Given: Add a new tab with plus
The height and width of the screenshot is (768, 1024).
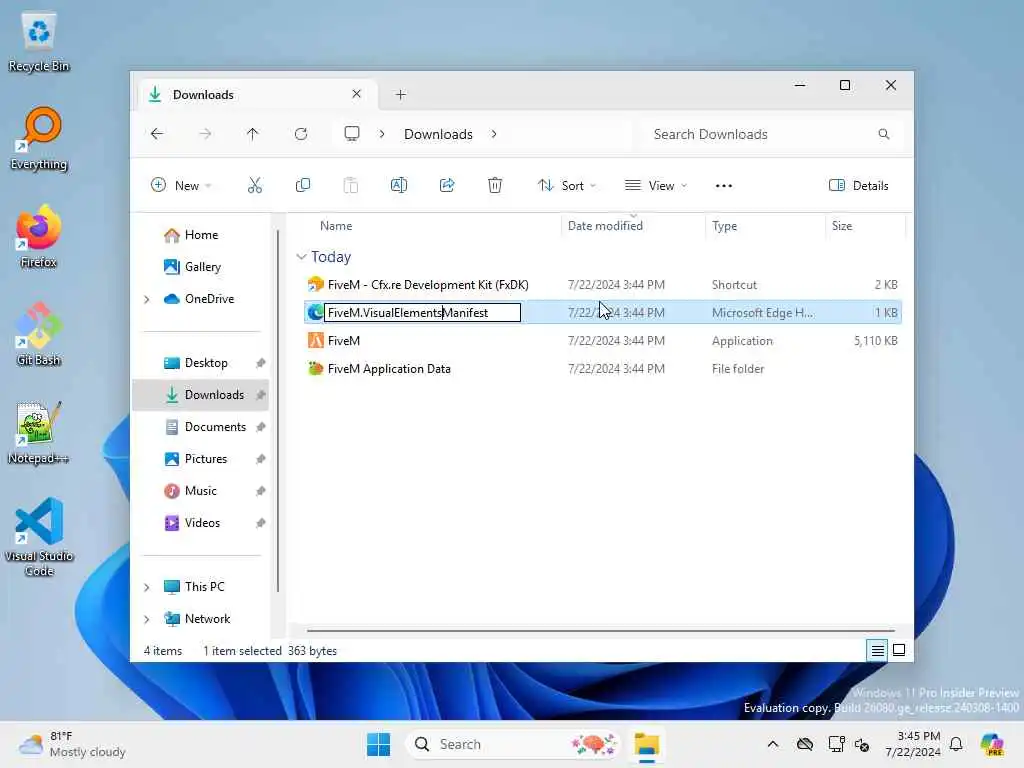Looking at the screenshot, I should coord(400,95).
